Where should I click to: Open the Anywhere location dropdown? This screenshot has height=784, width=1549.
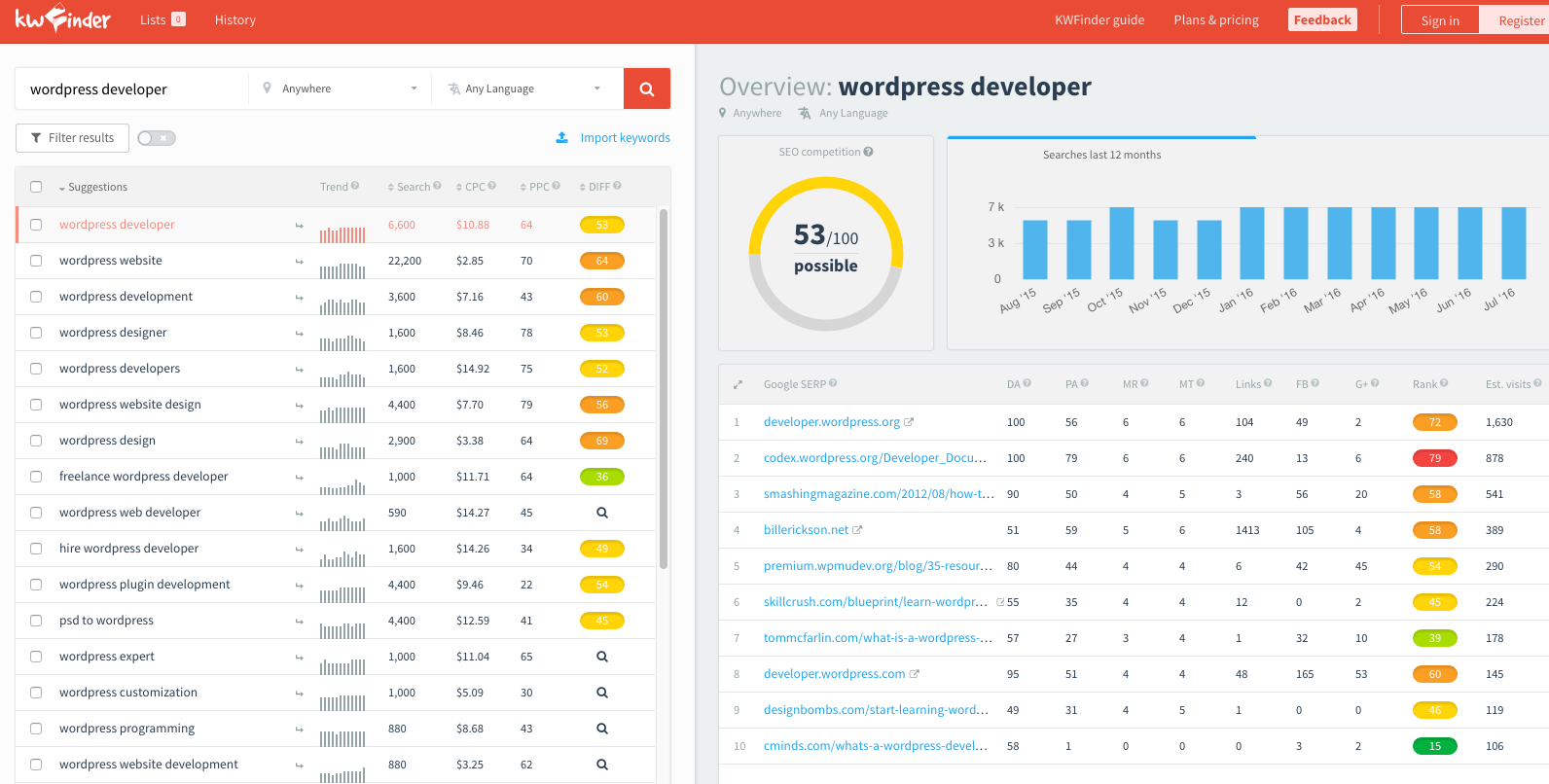(x=341, y=89)
